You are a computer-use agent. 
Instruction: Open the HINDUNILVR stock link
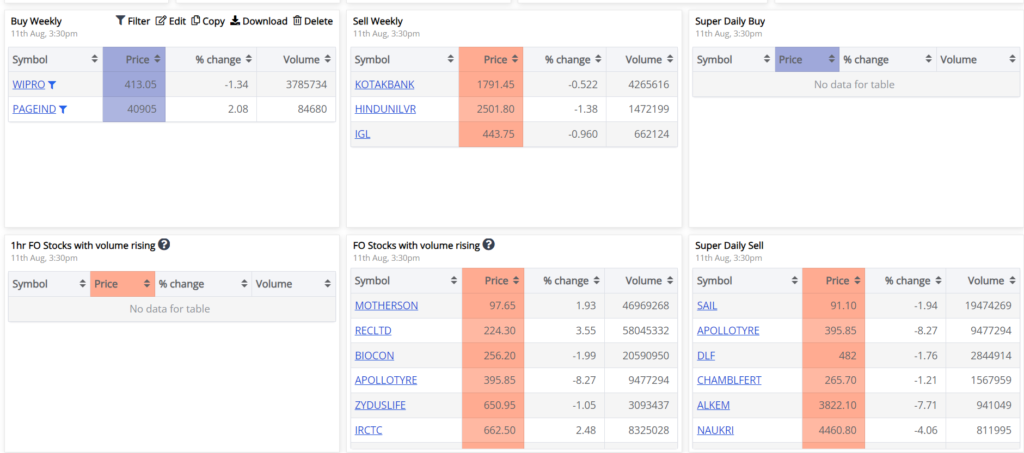[385, 109]
